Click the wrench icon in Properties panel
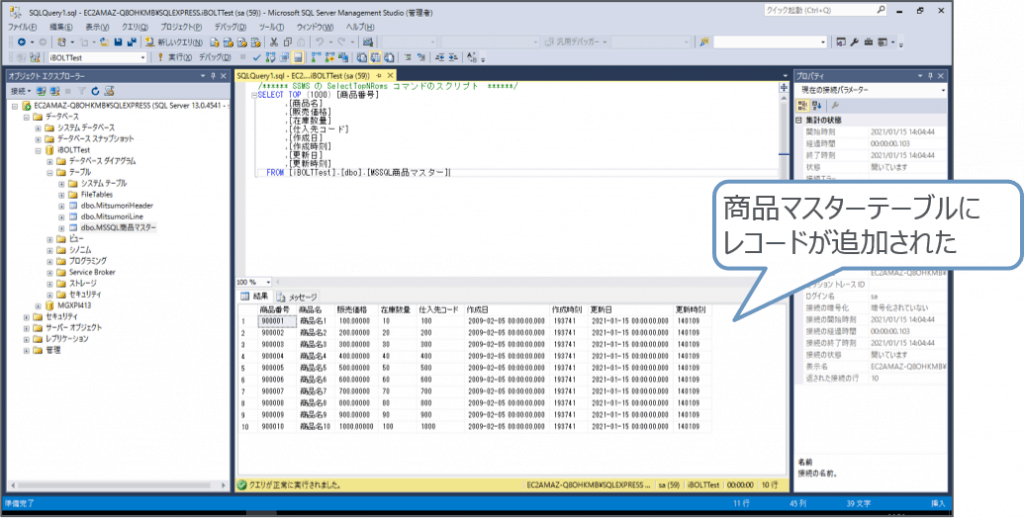The image size is (1024, 518). click(836, 105)
